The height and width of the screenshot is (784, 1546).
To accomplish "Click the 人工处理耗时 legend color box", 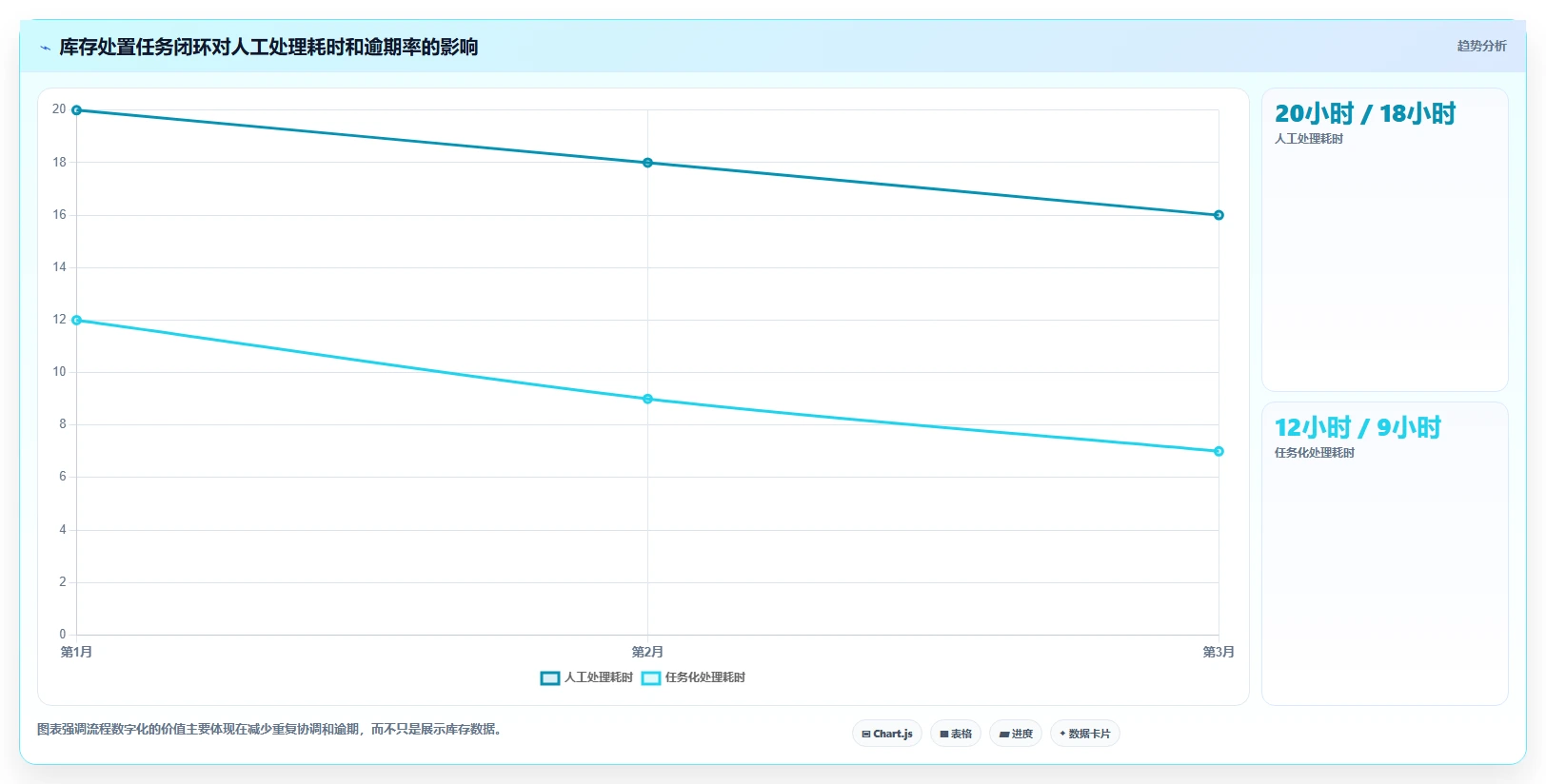I will click(x=550, y=678).
